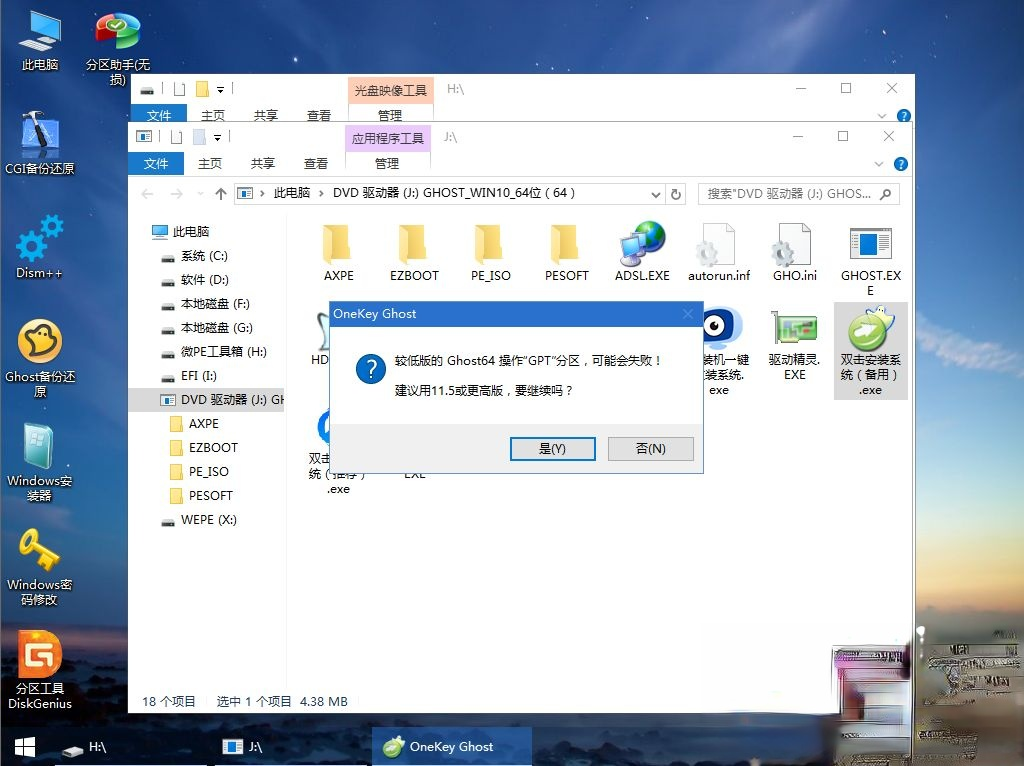Select the EZBOOT subfolder in navigation tree
Viewport: 1024px width, 766px height.
pyautogui.click(x=213, y=448)
